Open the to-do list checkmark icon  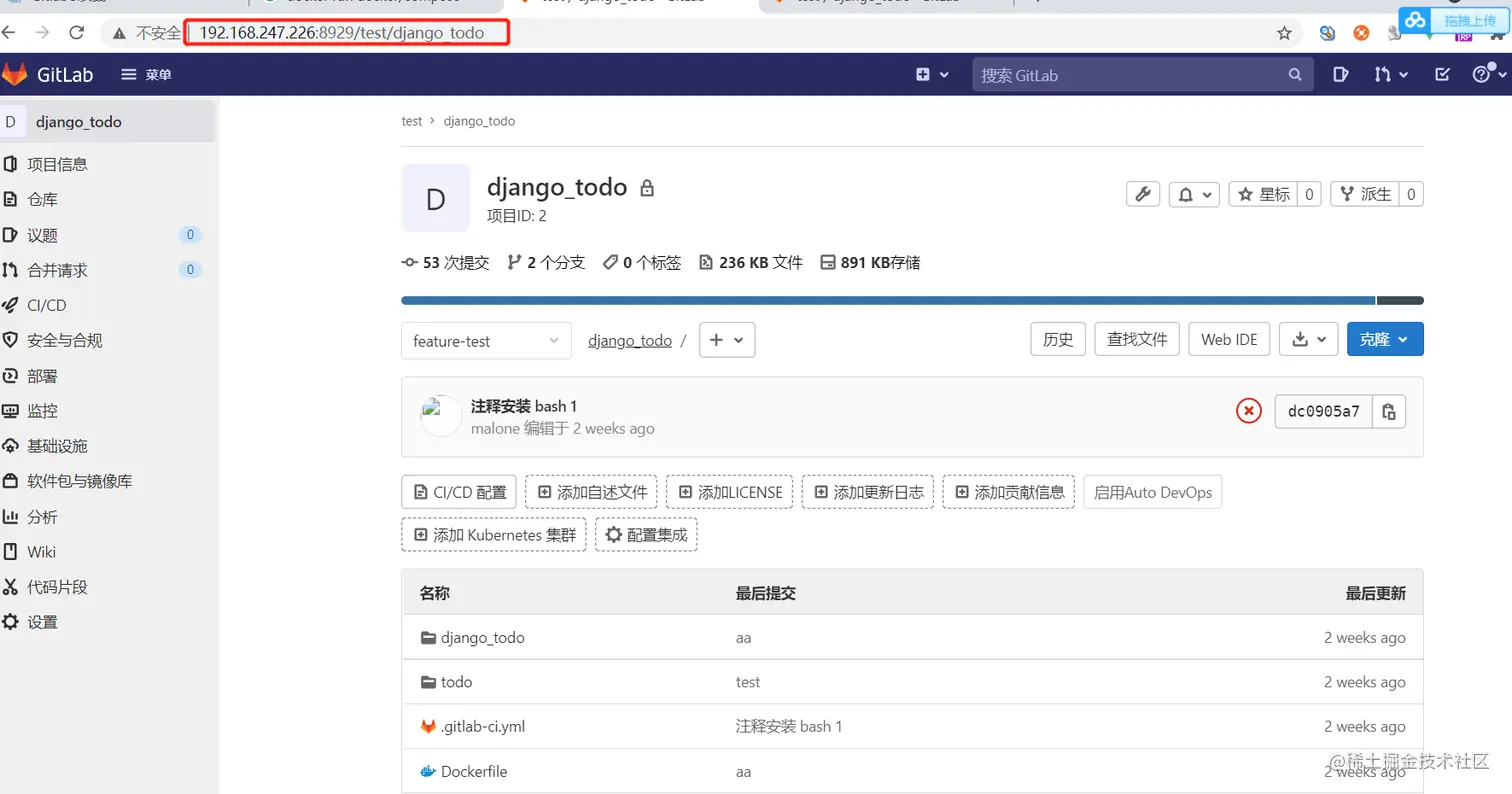(1442, 75)
